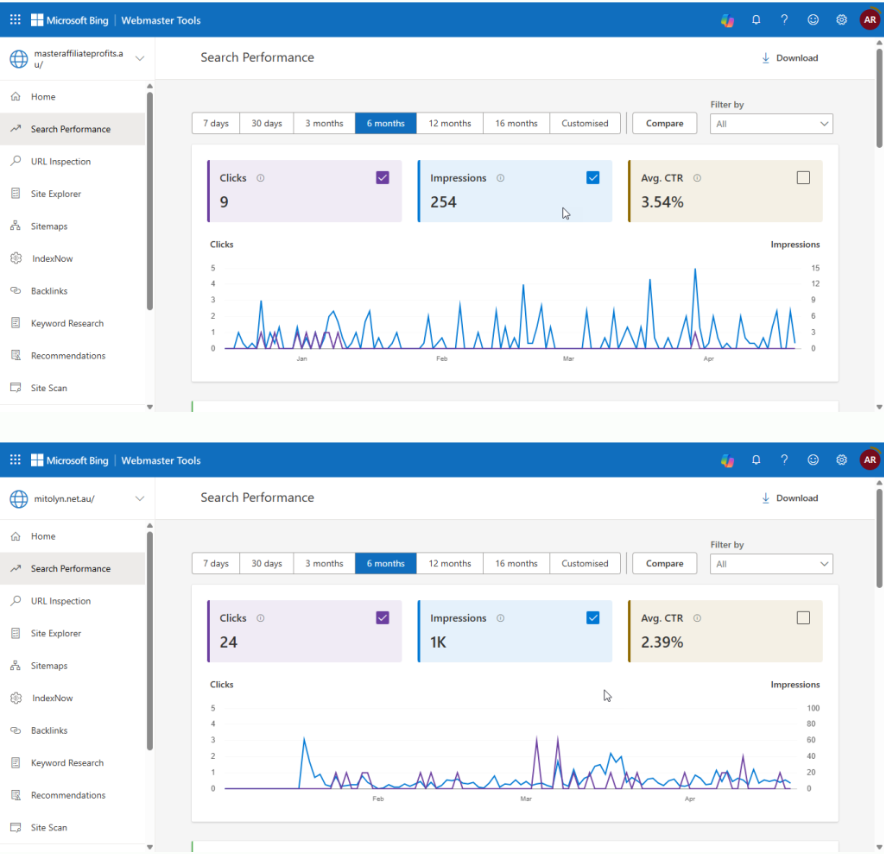Click the Avg. CTR info icon on masteraffiliateprofits report
Screen dimensions: 884x854
coord(697,178)
